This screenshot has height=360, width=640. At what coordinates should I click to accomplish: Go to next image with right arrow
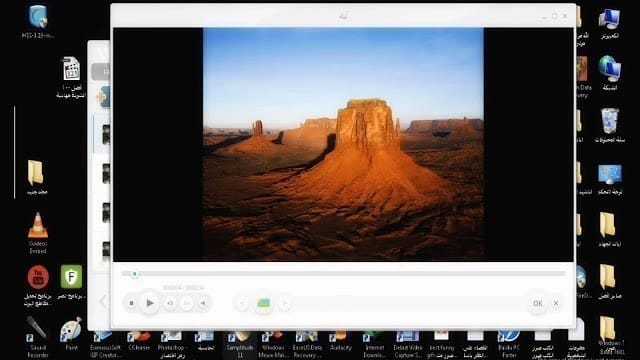pos(285,303)
